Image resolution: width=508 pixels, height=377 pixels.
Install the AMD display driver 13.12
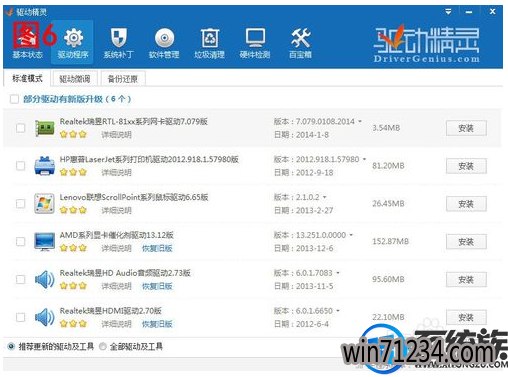(466, 242)
